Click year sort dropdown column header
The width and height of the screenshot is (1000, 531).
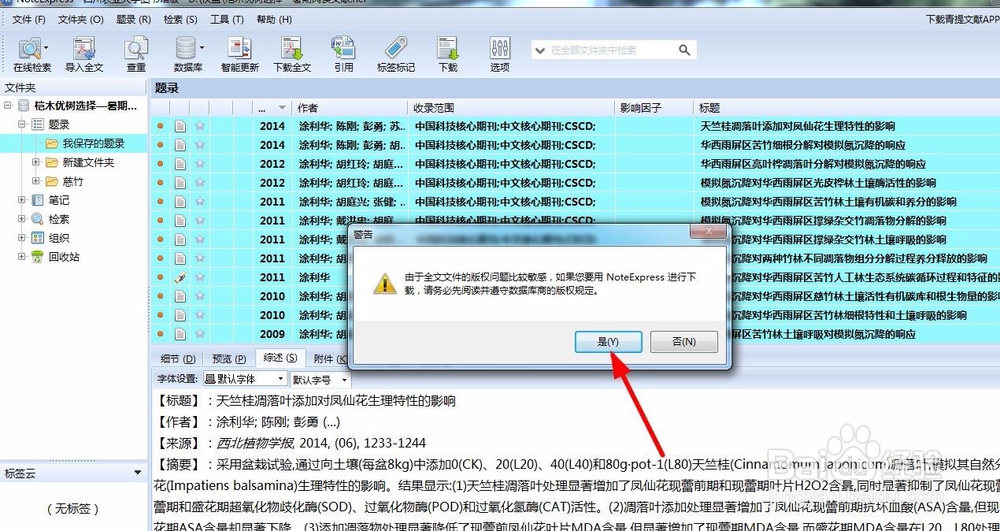coord(272,108)
